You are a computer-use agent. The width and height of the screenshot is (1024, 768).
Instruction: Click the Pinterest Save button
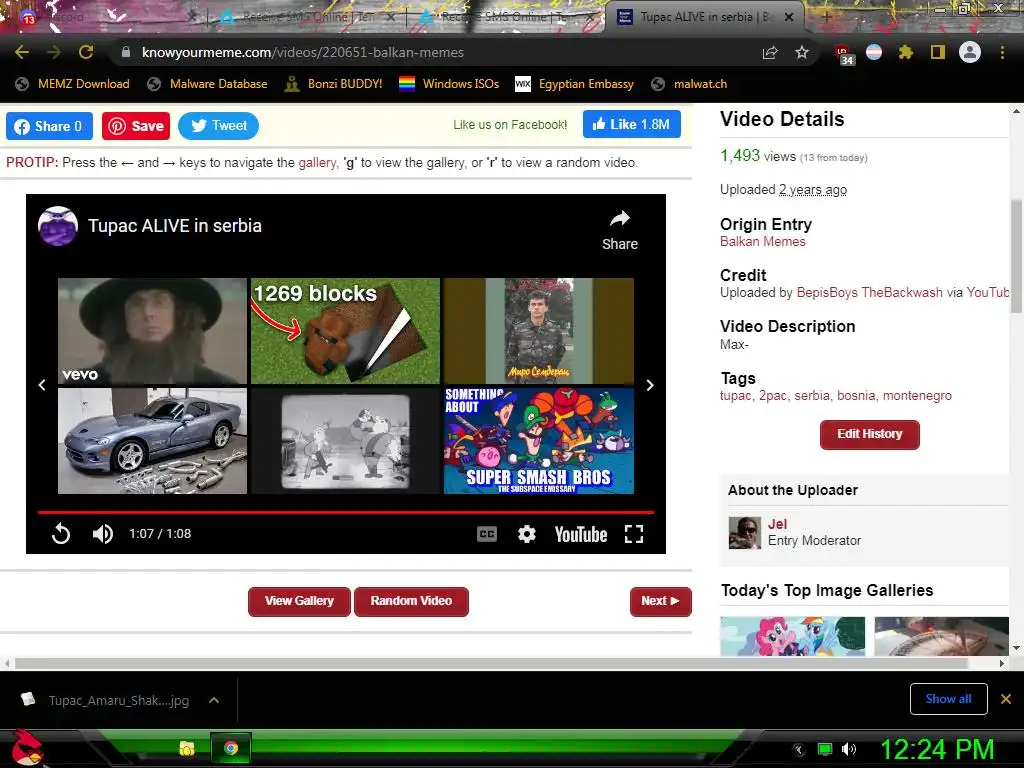point(136,126)
